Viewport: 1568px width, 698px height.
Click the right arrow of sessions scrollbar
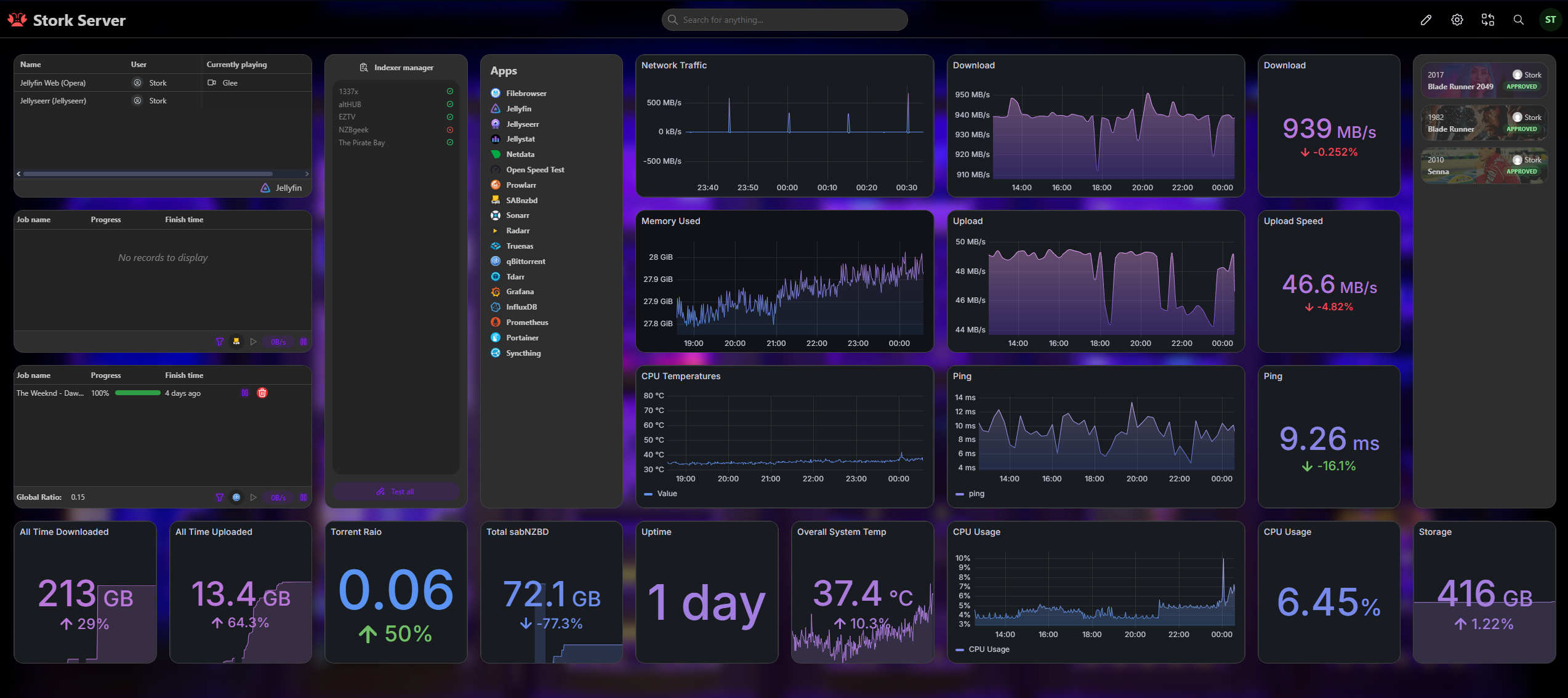pos(307,174)
